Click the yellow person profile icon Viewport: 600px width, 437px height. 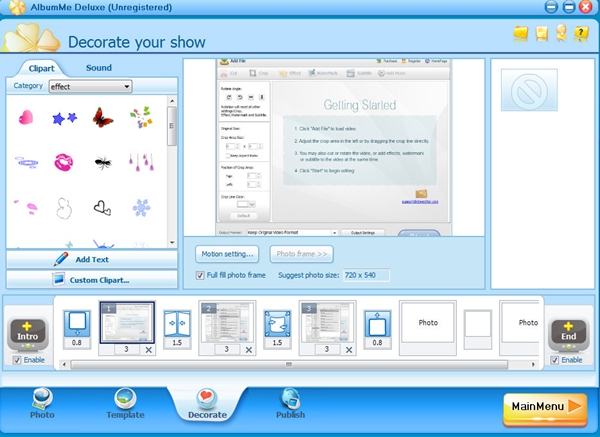pos(561,33)
